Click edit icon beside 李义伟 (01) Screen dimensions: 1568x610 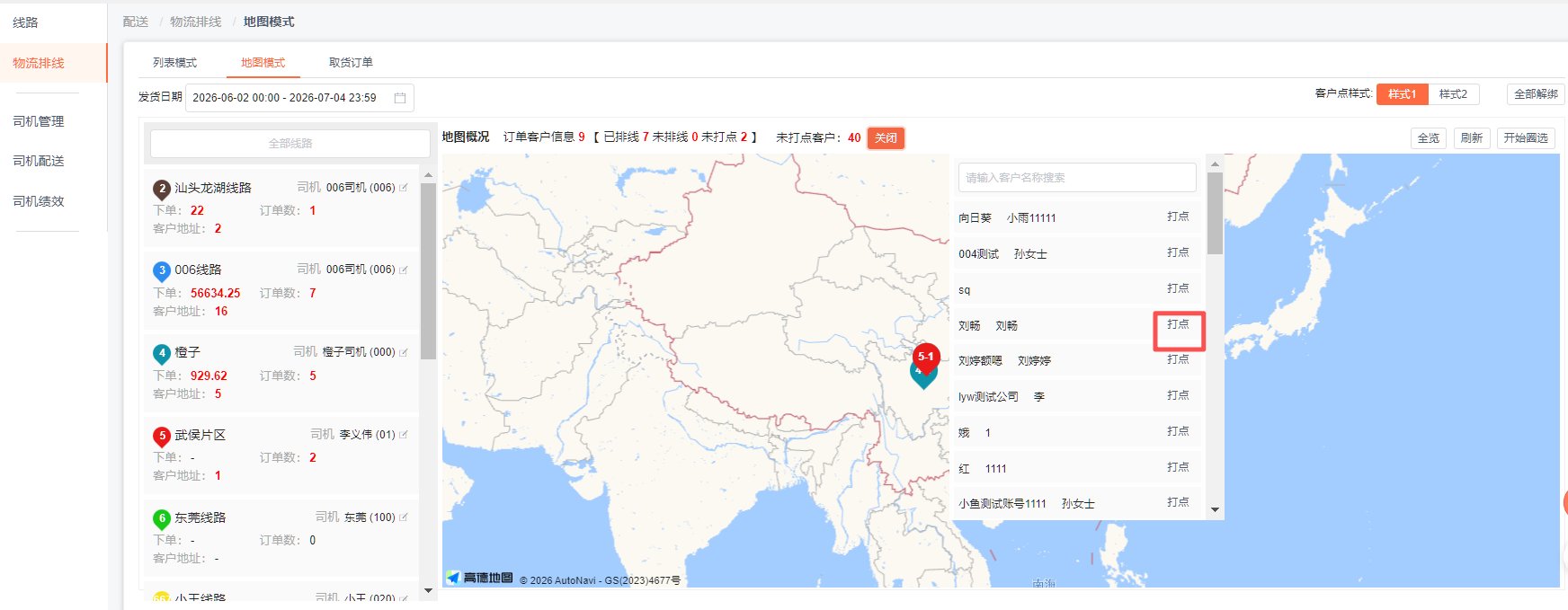(404, 435)
